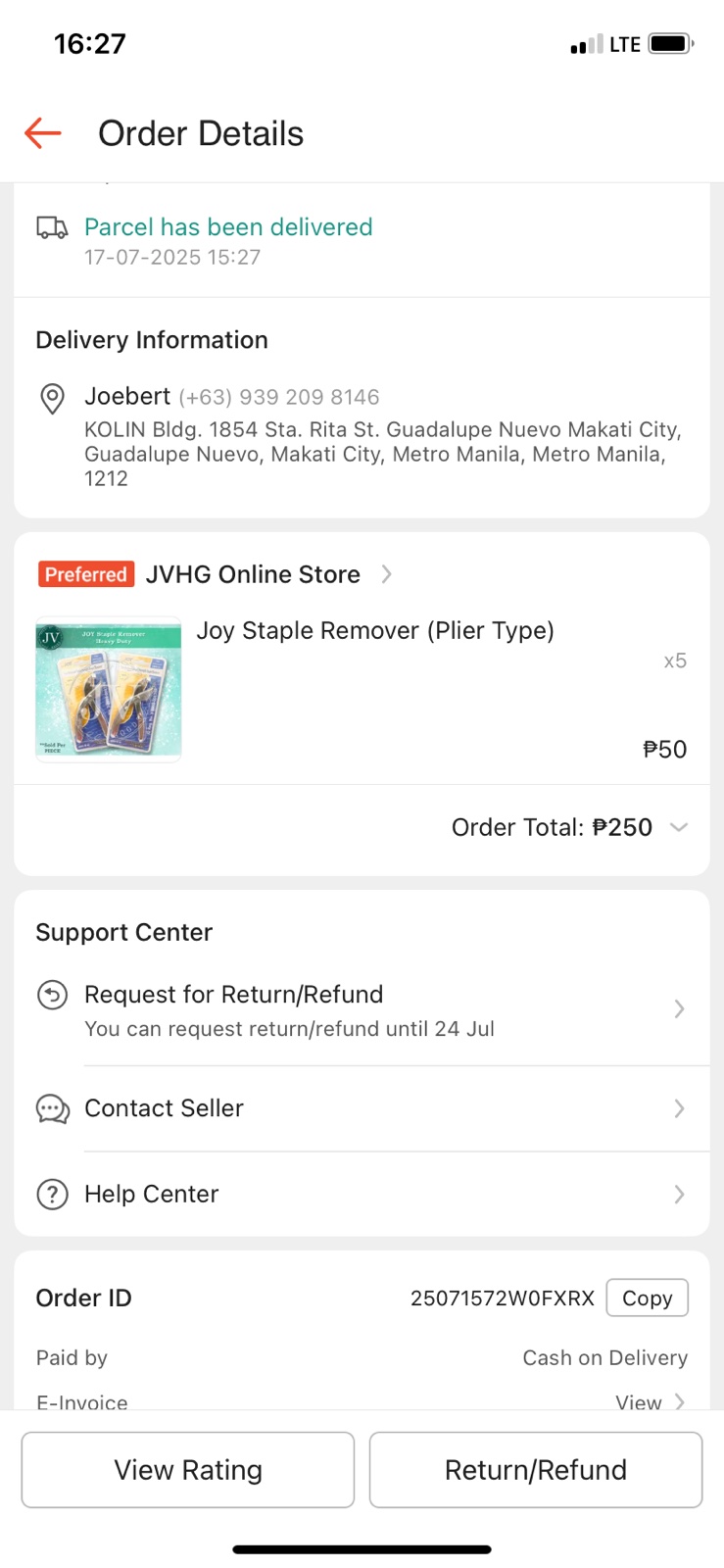This screenshot has height=1568, width=724.
Task: Open JVHG Online Store via chevron
Action: pos(387,574)
